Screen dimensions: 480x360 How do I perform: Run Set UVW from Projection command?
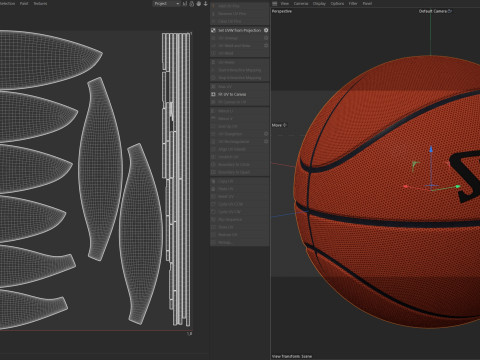(x=239, y=30)
